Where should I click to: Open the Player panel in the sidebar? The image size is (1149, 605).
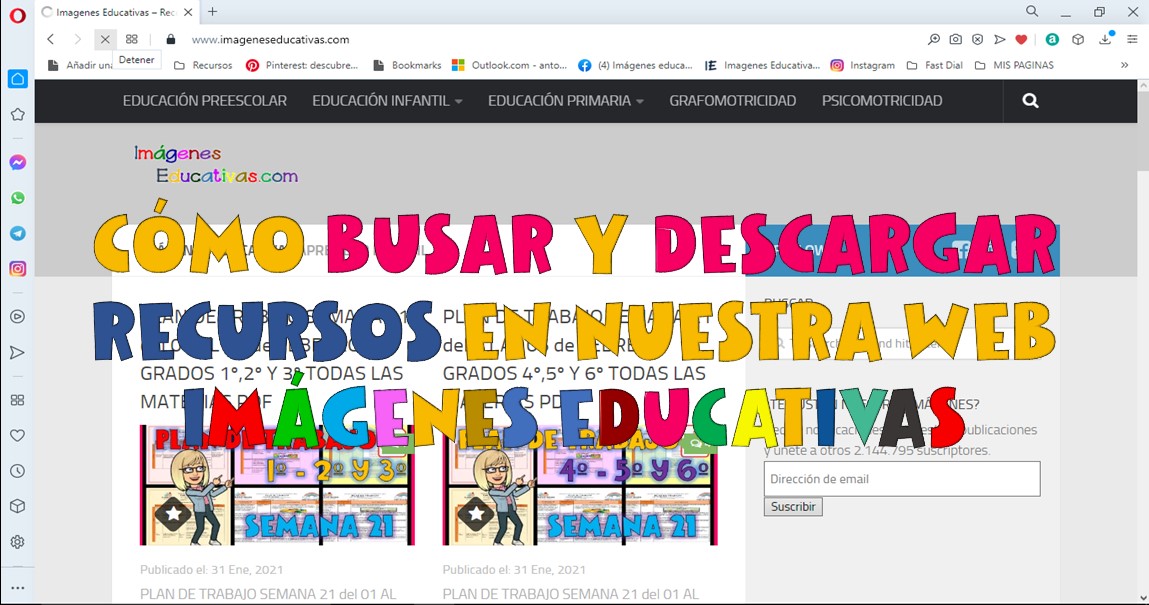pyautogui.click(x=18, y=316)
